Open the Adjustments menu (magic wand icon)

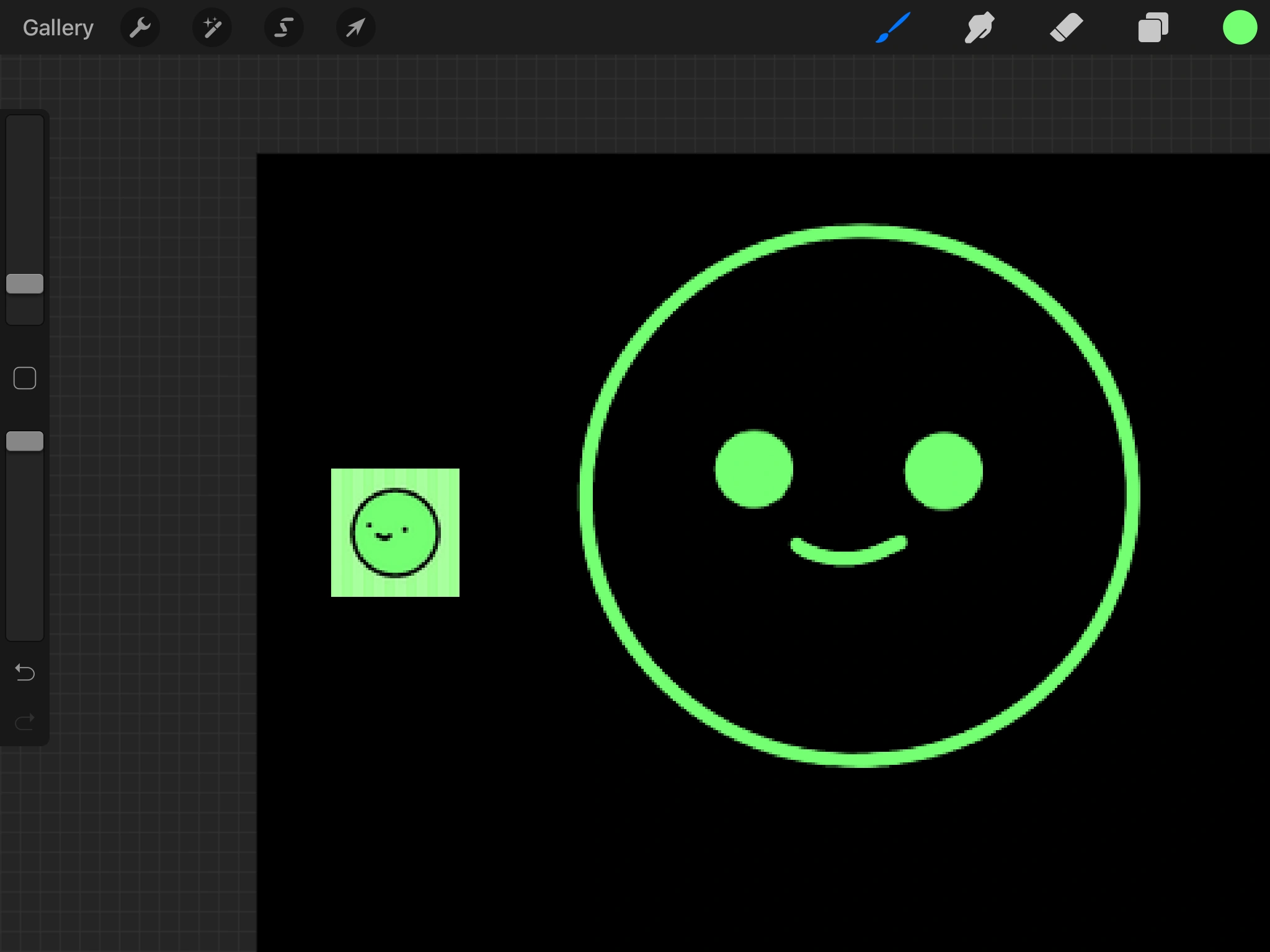click(x=212, y=27)
